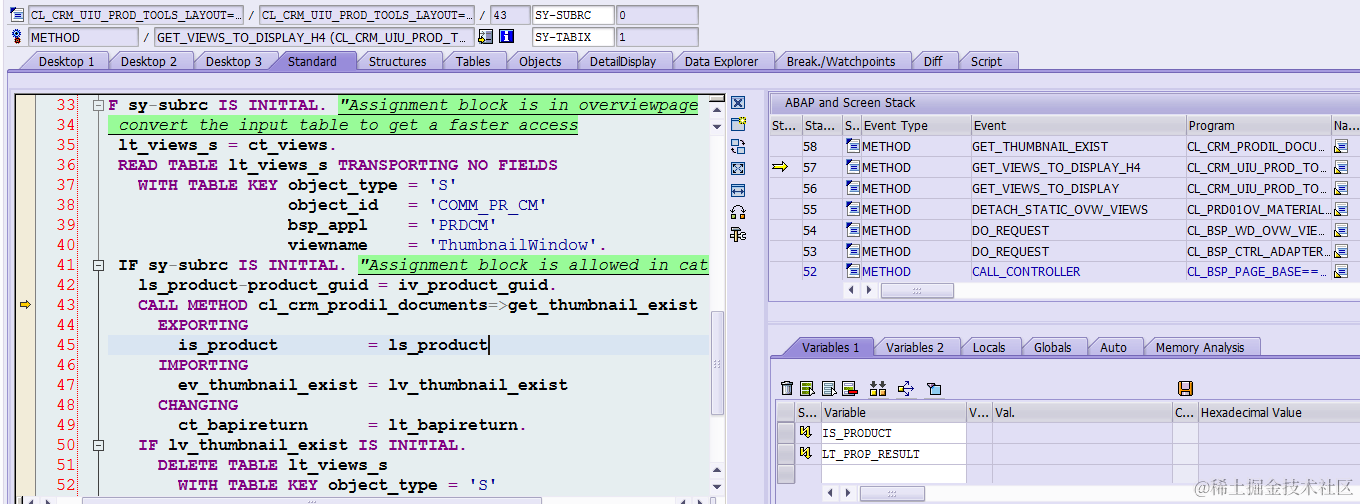Click the swap tool icon beside code editor

click(738, 147)
